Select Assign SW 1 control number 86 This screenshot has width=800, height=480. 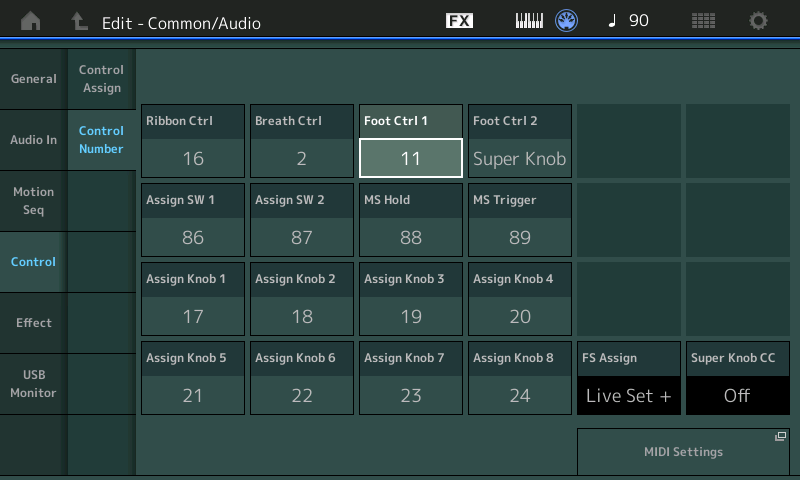[193, 237]
